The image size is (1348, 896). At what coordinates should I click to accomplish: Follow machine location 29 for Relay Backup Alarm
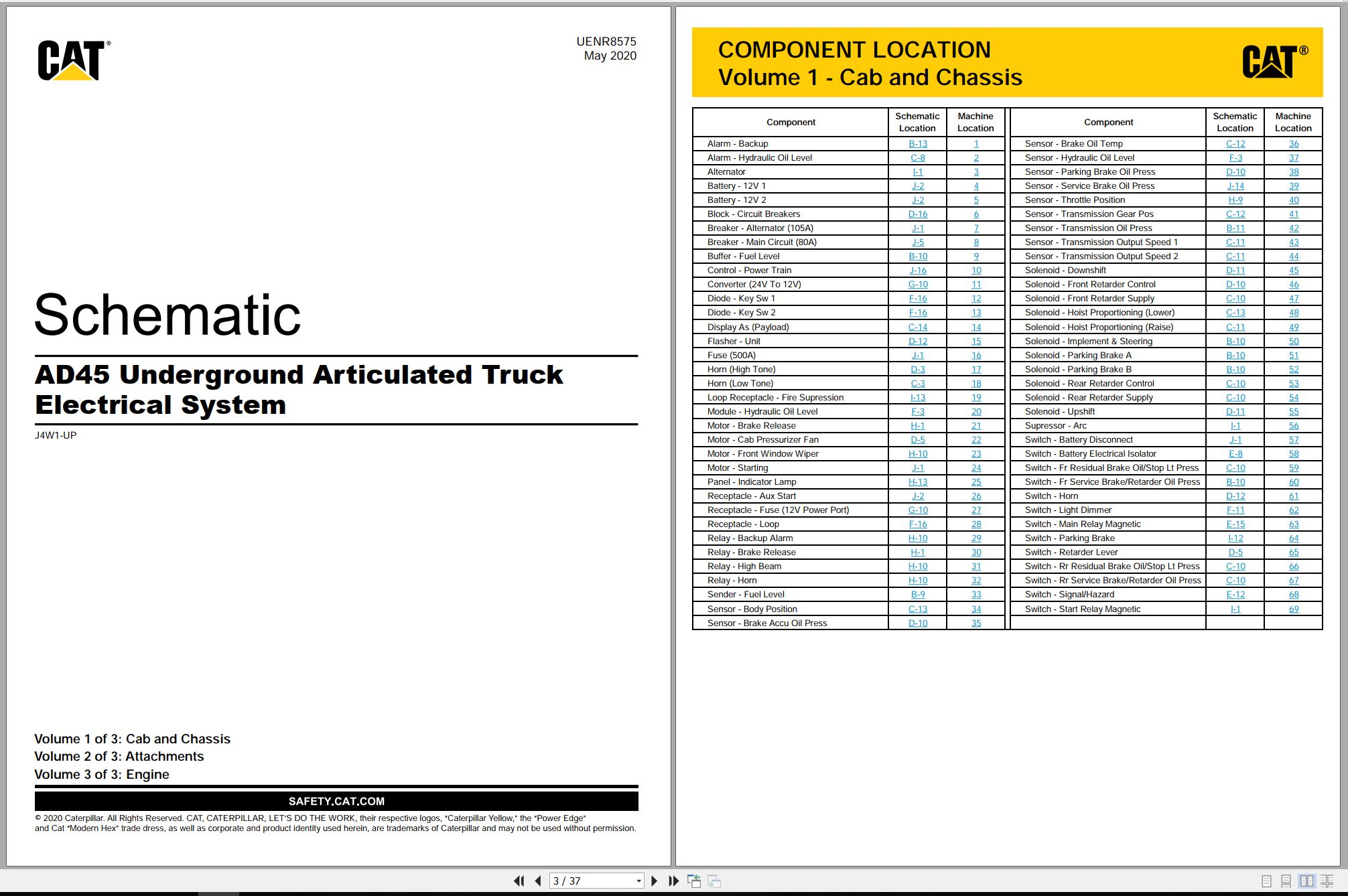tap(976, 538)
